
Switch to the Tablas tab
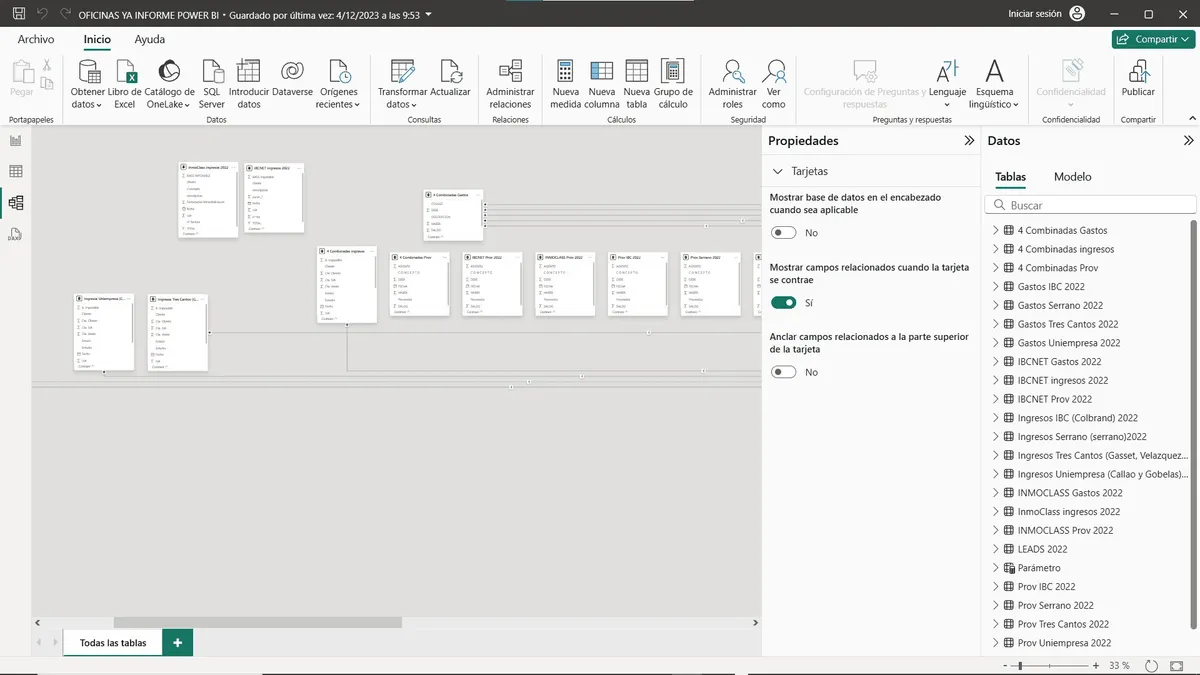[x=1010, y=177]
